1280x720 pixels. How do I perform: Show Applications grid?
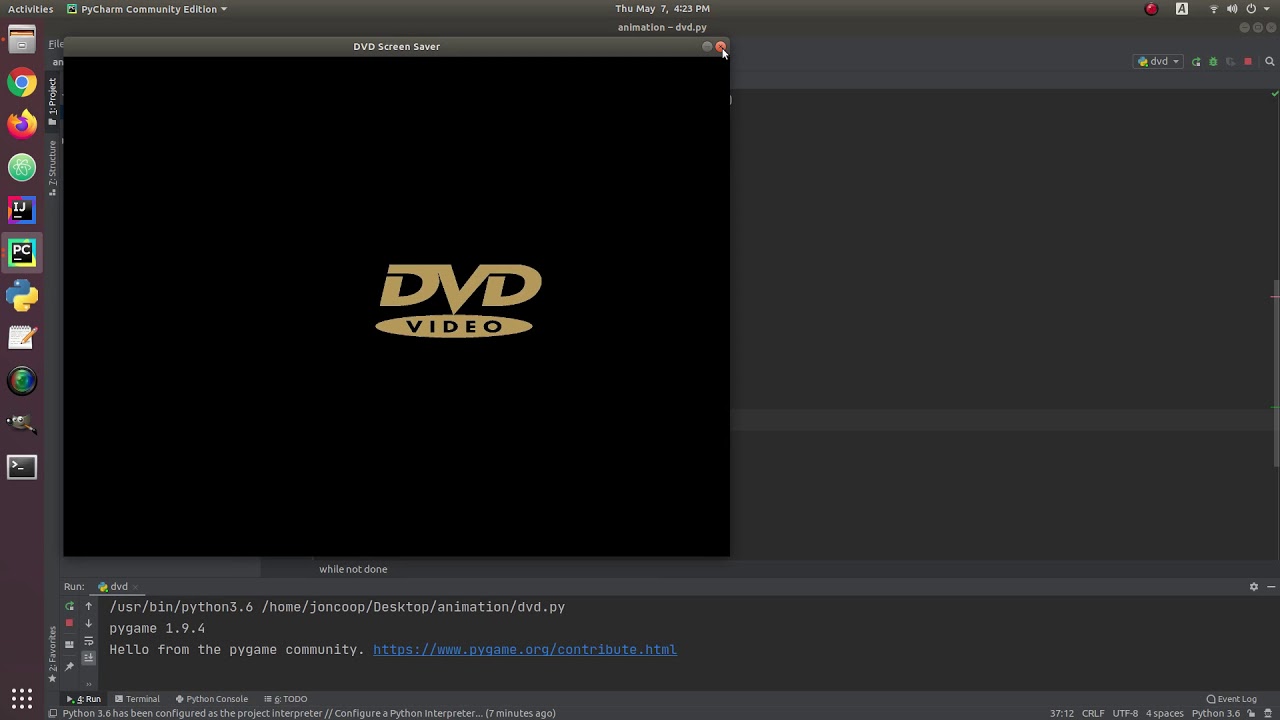pos(22,698)
